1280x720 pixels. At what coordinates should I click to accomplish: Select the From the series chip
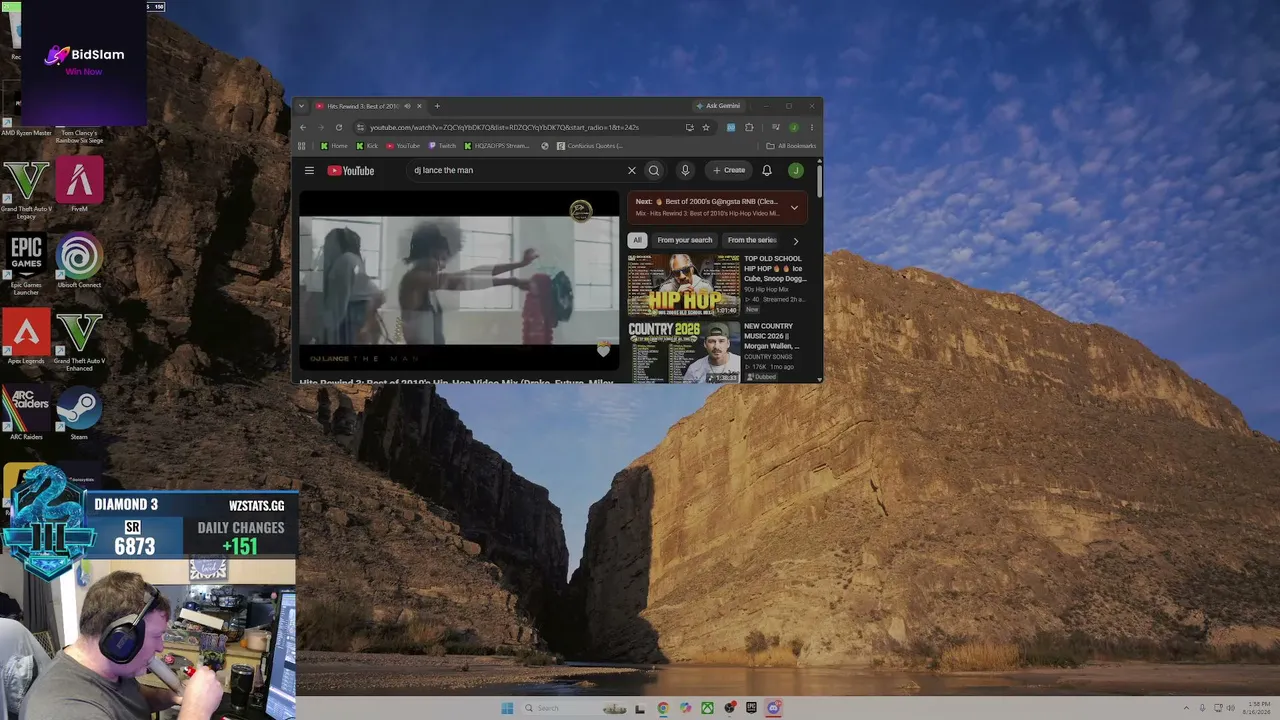point(752,240)
